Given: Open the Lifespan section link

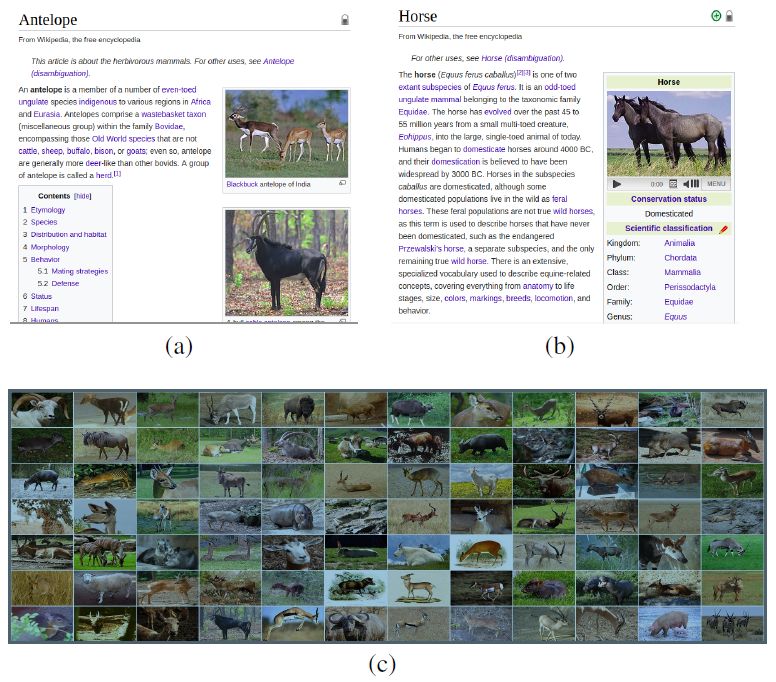Looking at the screenshot, I should coord(45,308).
